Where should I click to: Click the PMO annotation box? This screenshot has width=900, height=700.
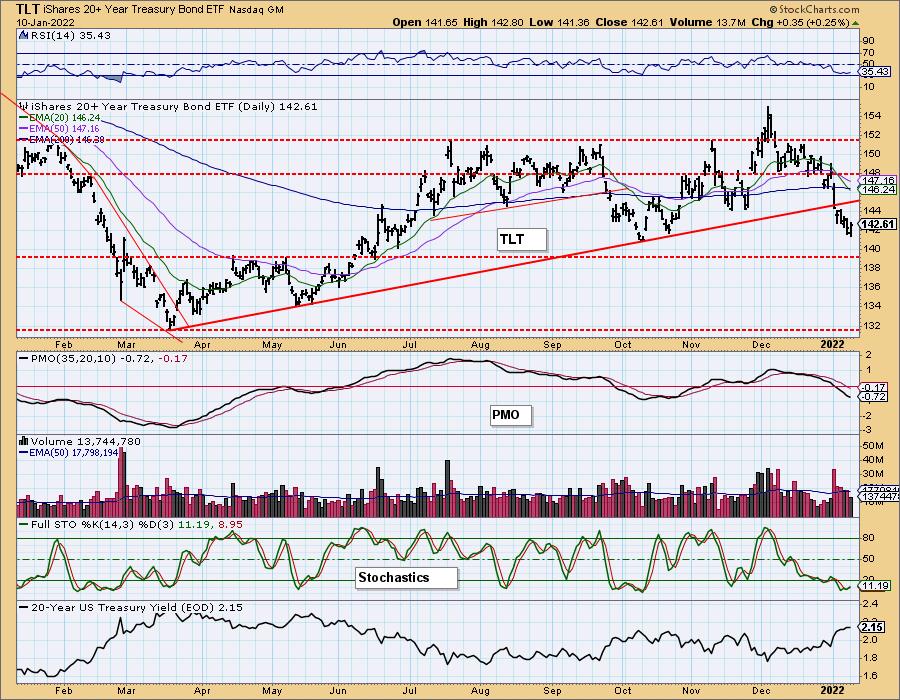pyautogui.click(x=511, y=415)
